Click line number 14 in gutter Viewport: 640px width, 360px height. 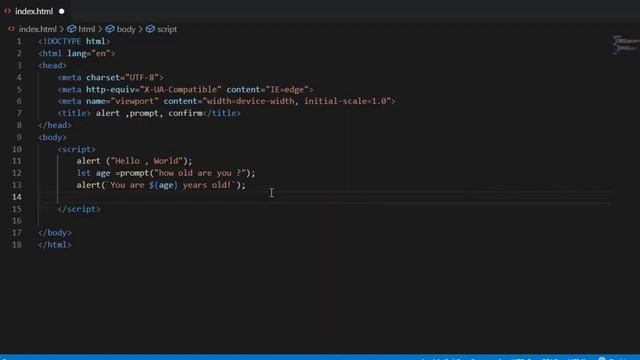pos(17,197)
